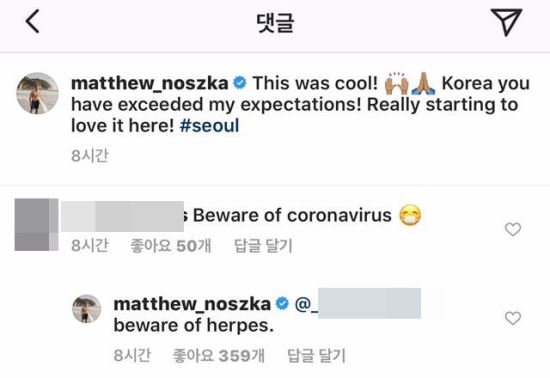Screen dimensions: 550x378
Task: Tap the 8시간 timestamp under the caption
Action: (90, 156)
